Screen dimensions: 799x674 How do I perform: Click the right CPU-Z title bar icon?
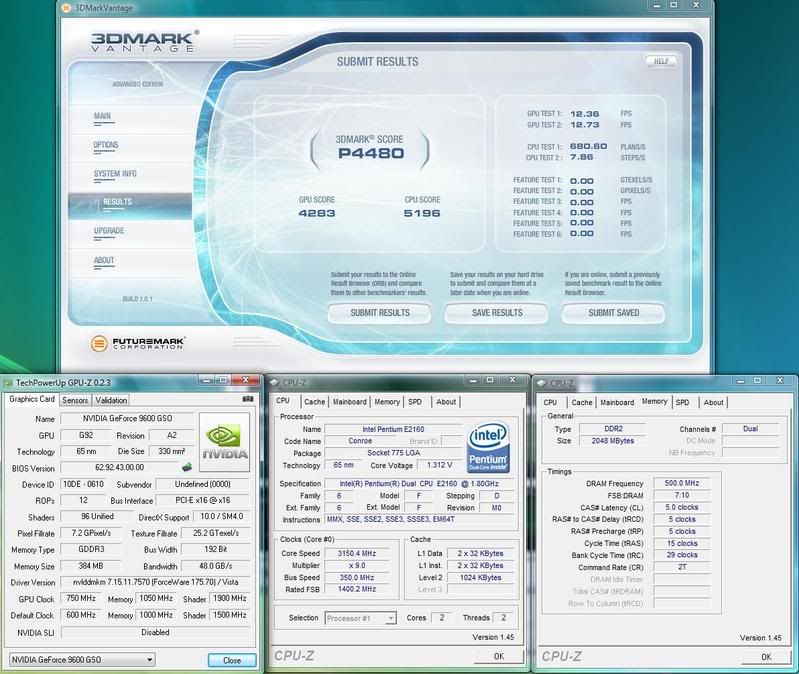click(x=541, y=383)
